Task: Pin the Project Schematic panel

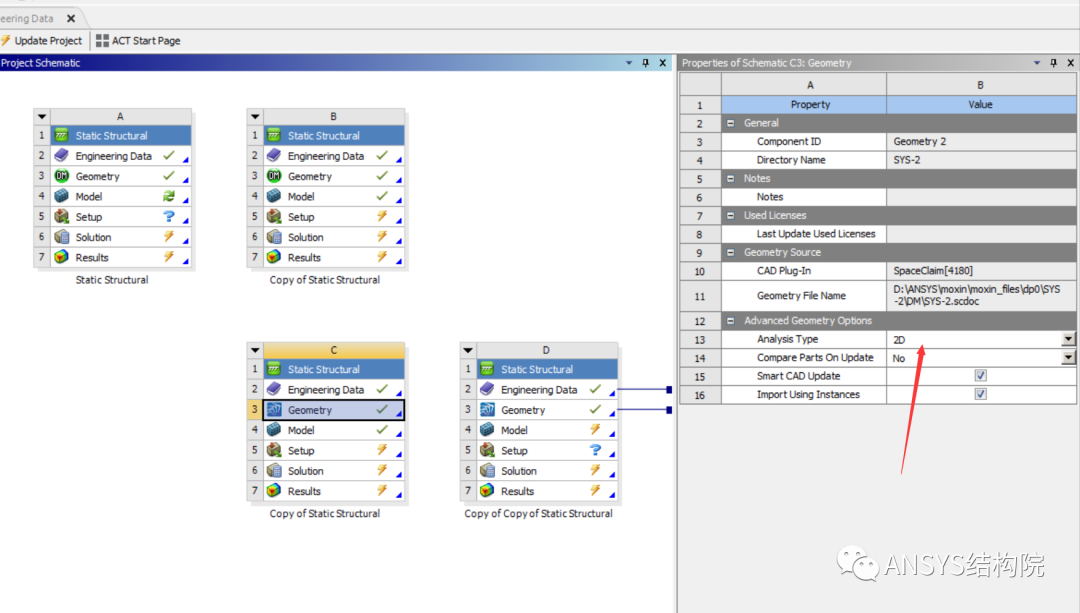Action: click(x=645, y=63)
